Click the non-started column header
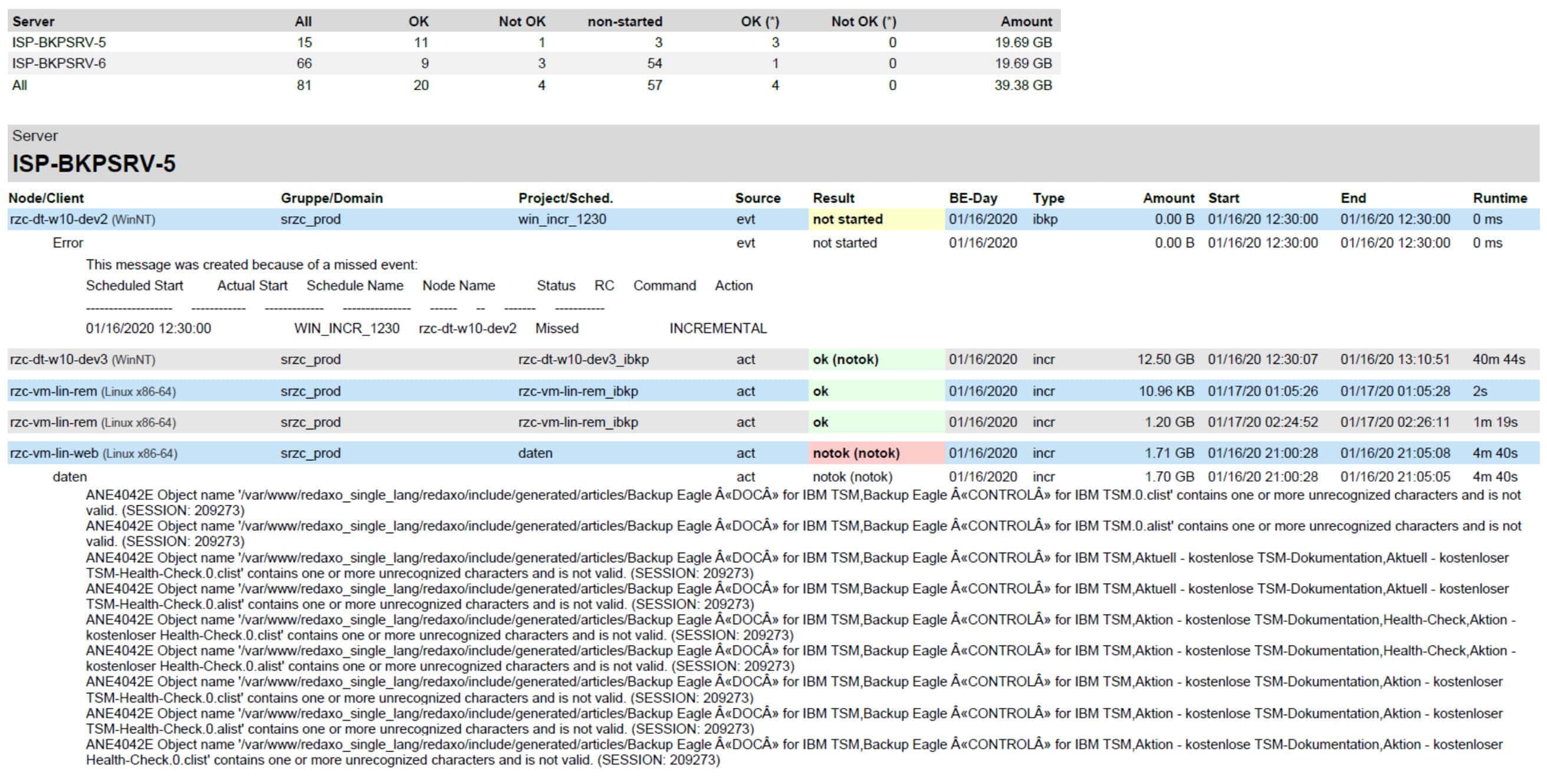This screenshot has height=784, width=1547. pyautogui.click(x=625, y=22)
